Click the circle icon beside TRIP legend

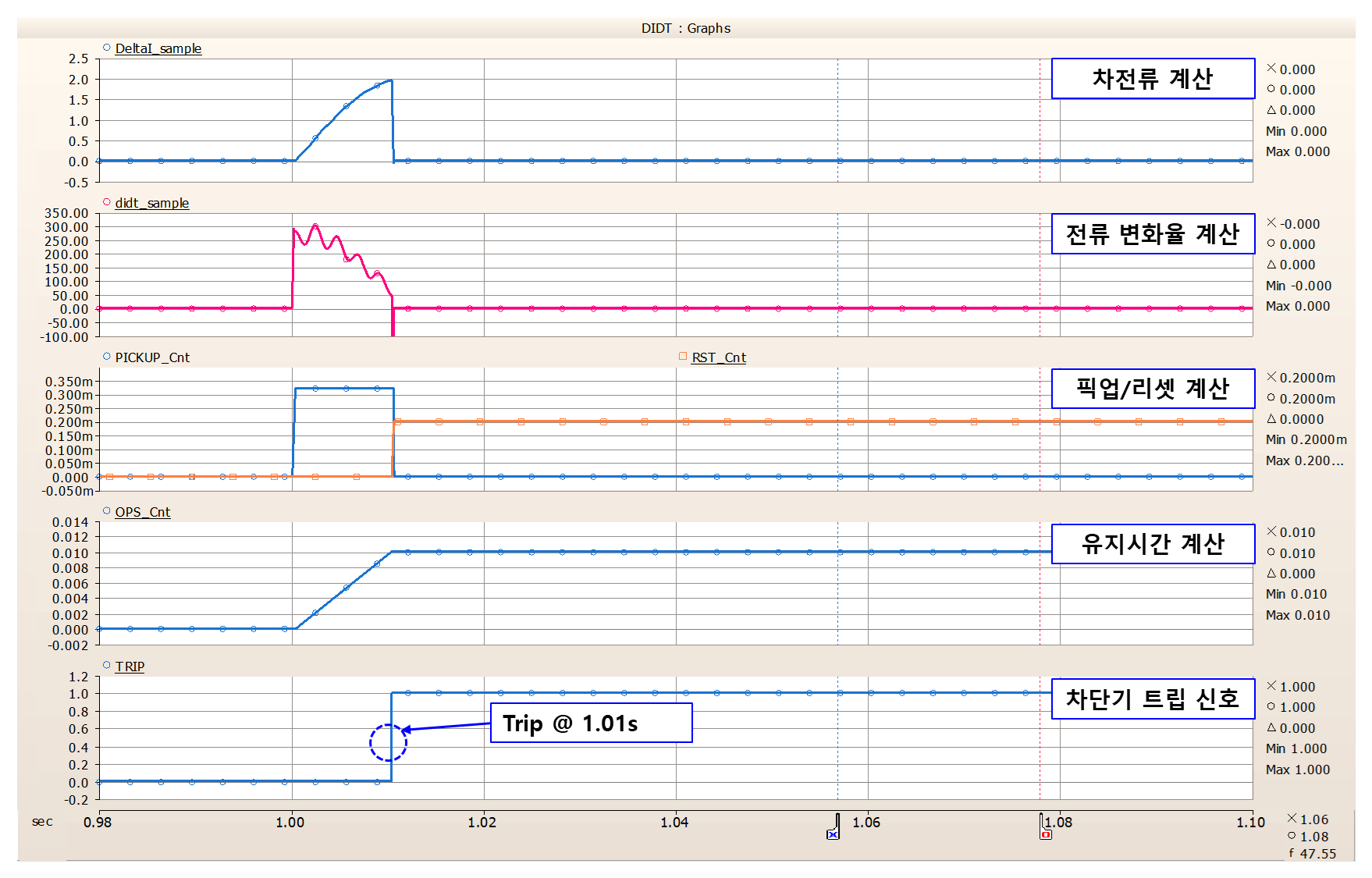107,666
